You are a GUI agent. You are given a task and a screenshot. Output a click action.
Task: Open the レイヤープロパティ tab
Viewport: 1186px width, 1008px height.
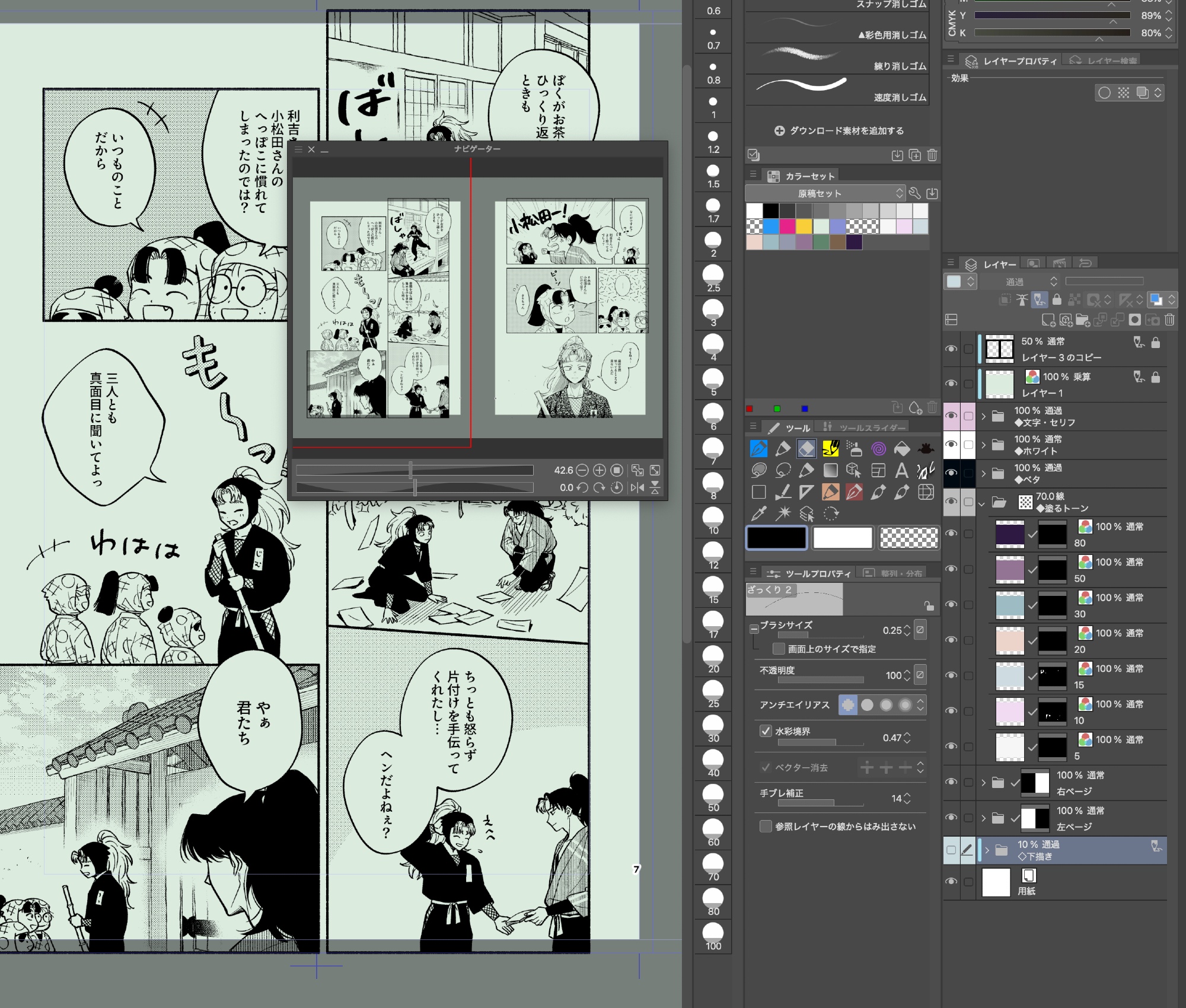(1013, 61)
